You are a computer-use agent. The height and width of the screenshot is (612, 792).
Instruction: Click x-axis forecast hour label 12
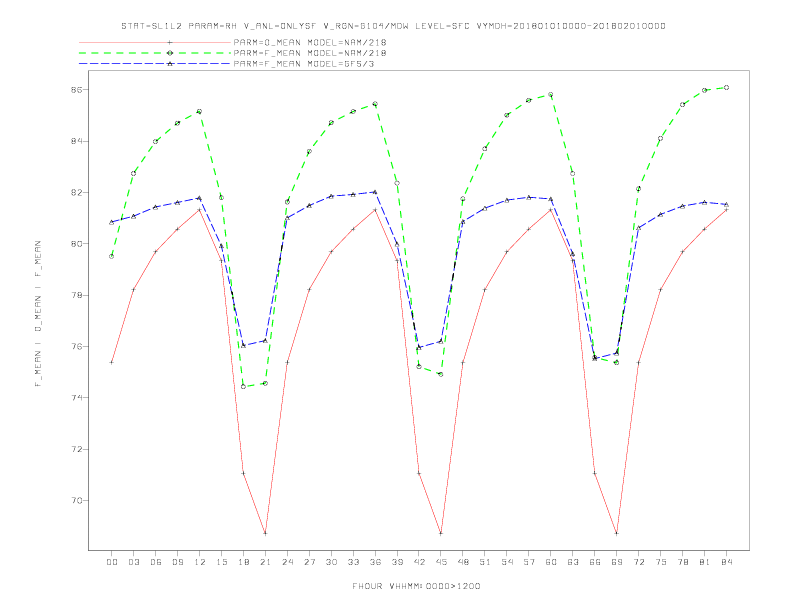pyautogui.click(x=200, y=562)
